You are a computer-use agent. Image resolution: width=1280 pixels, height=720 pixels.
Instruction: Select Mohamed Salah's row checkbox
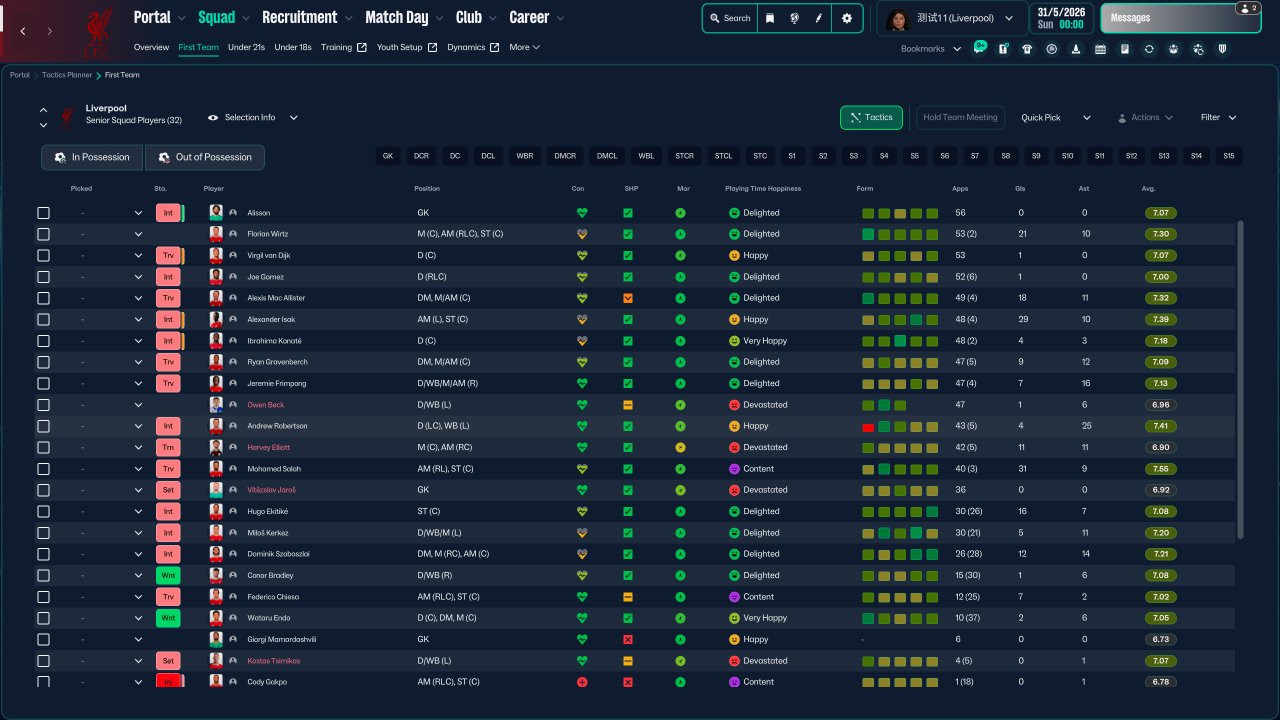43,469
